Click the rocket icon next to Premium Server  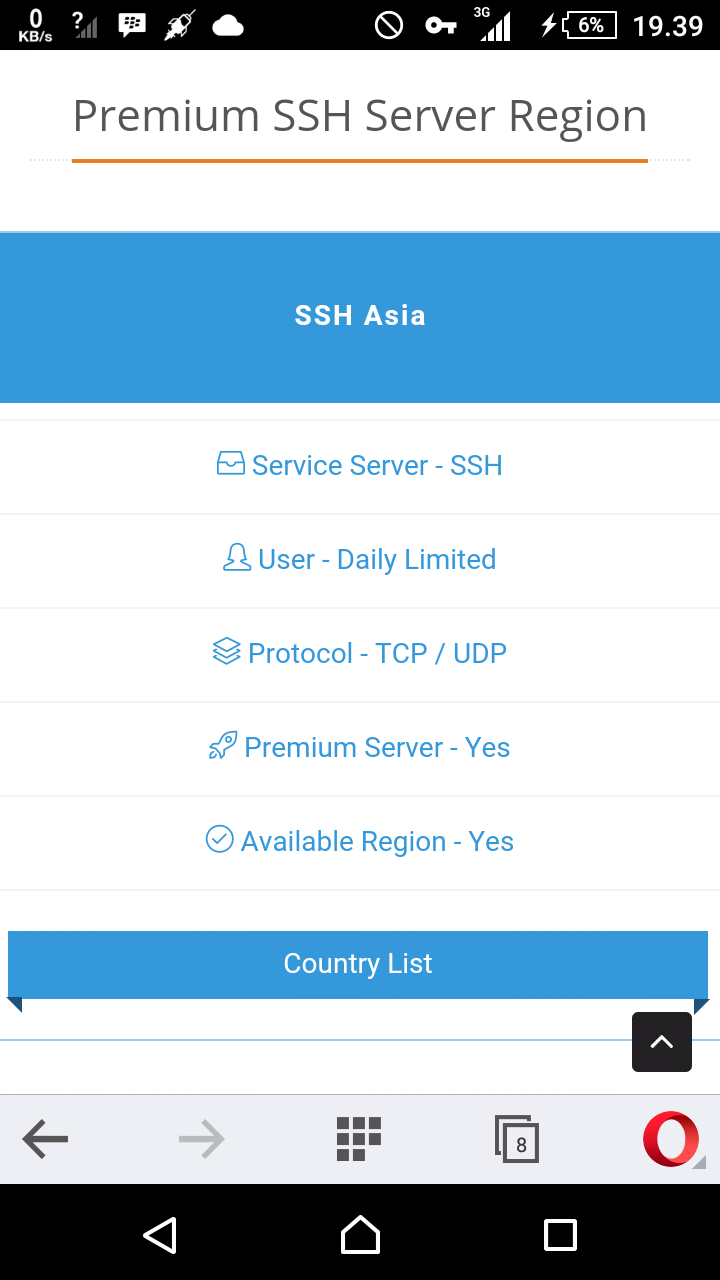222,745
